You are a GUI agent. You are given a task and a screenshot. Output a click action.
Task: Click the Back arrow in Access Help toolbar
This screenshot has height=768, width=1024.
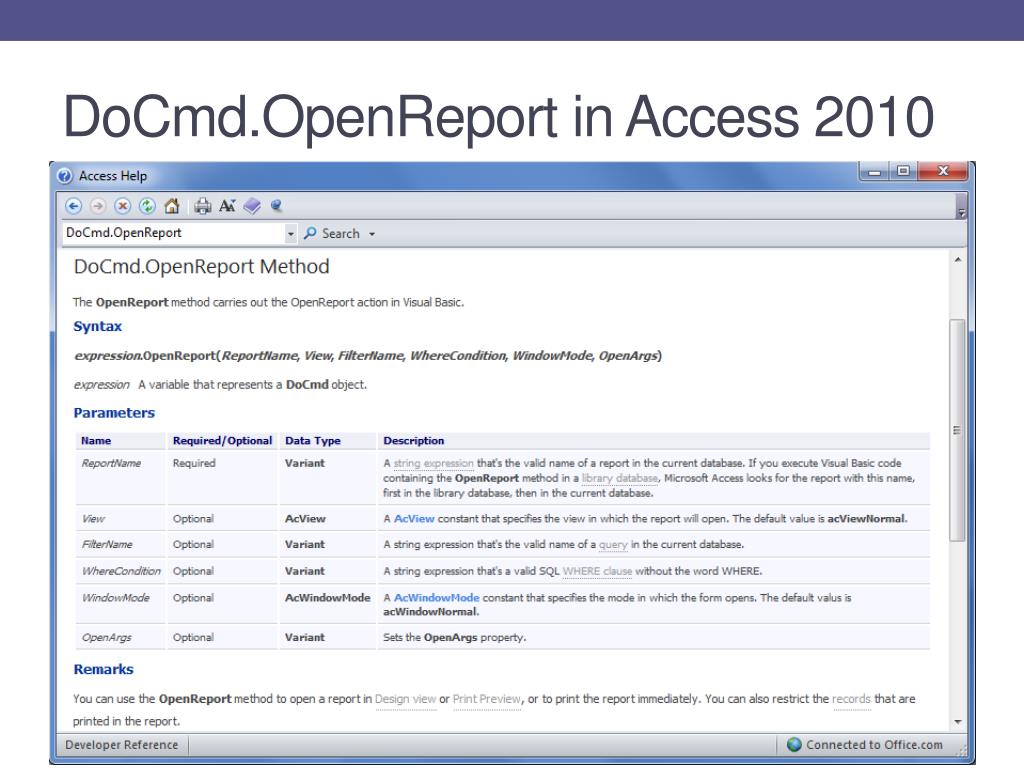(73, 206)
